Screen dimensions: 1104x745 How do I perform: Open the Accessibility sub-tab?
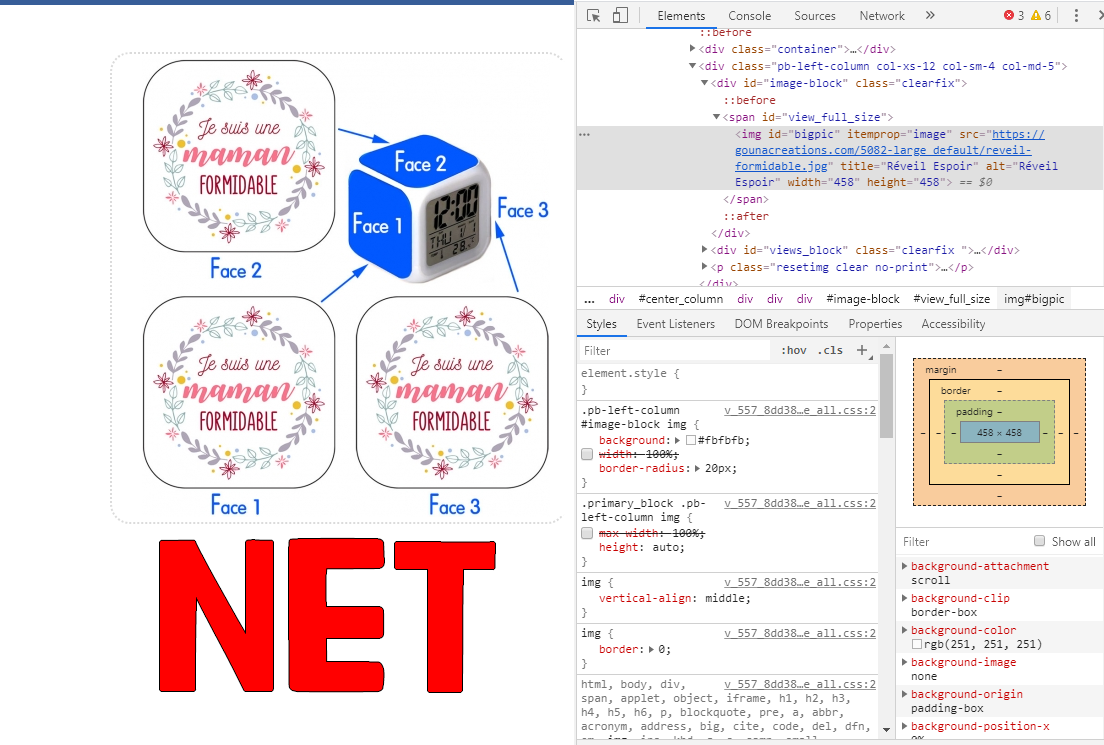[x=953, y=324]
